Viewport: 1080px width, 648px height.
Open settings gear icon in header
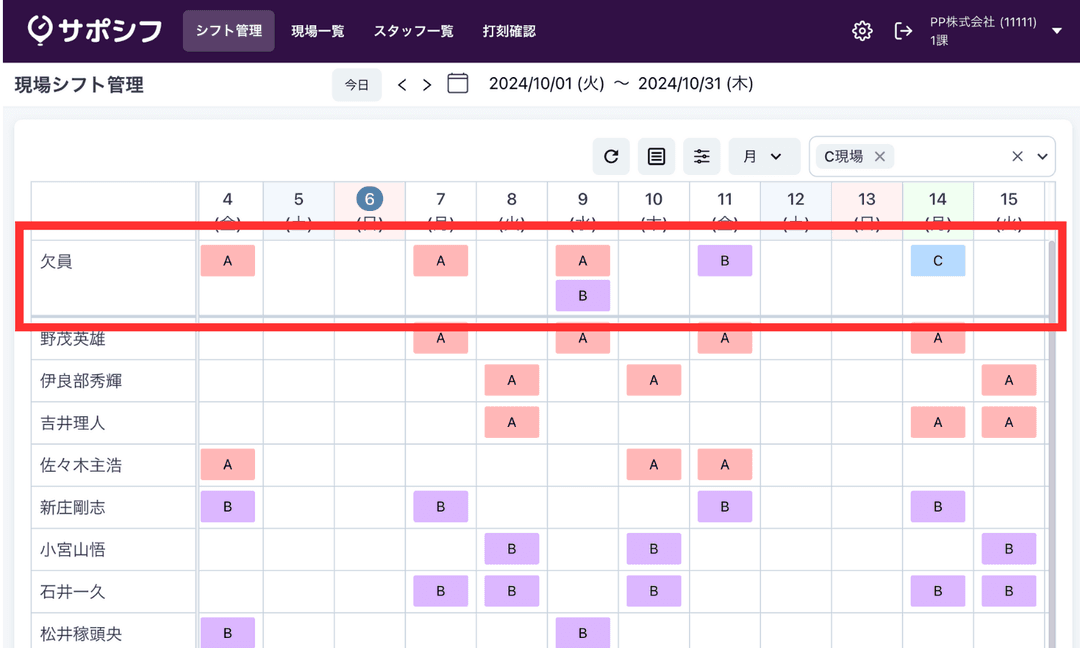[x=862, y=31]
